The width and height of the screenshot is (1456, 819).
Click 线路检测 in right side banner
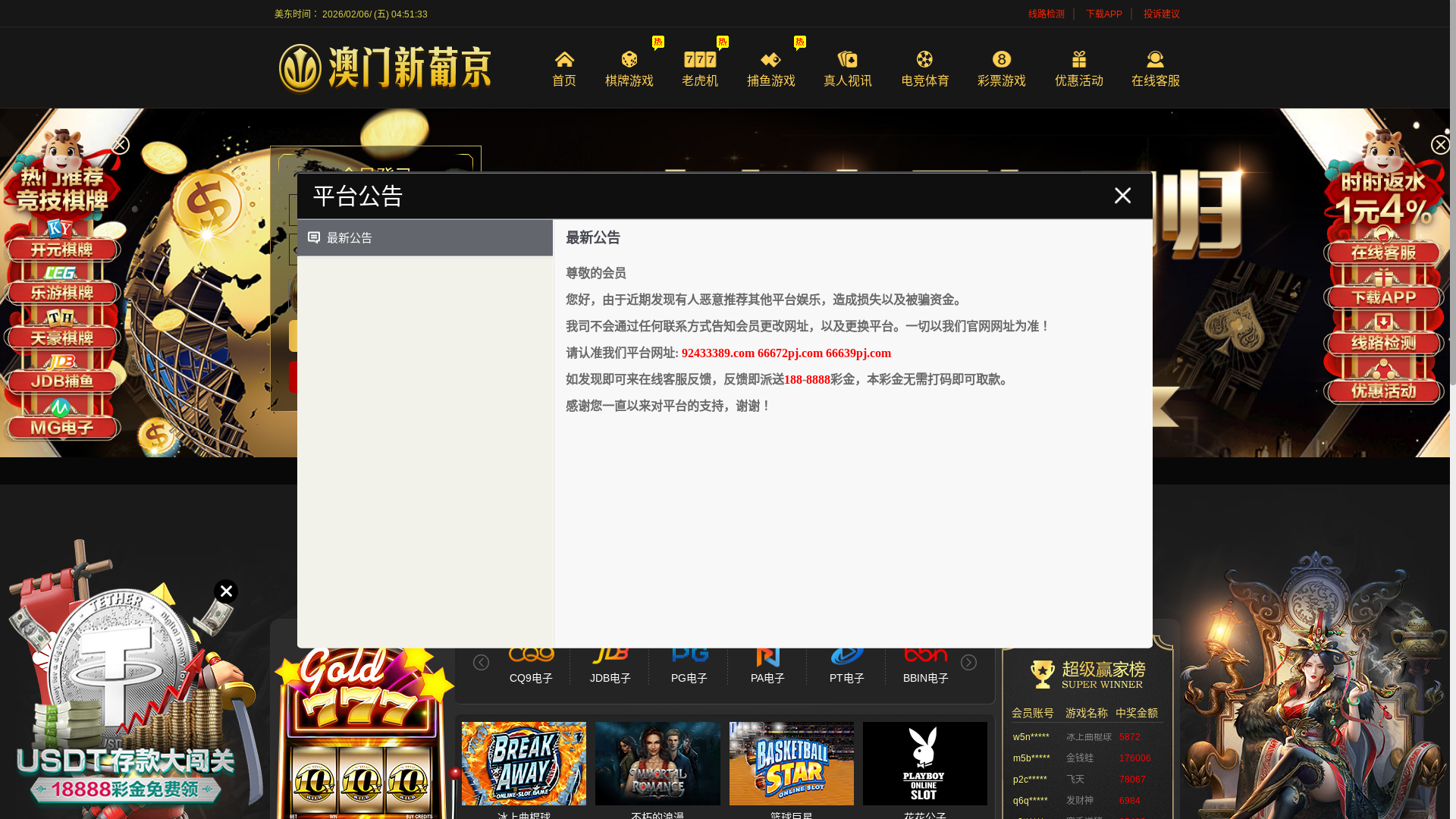(1383, 343)
